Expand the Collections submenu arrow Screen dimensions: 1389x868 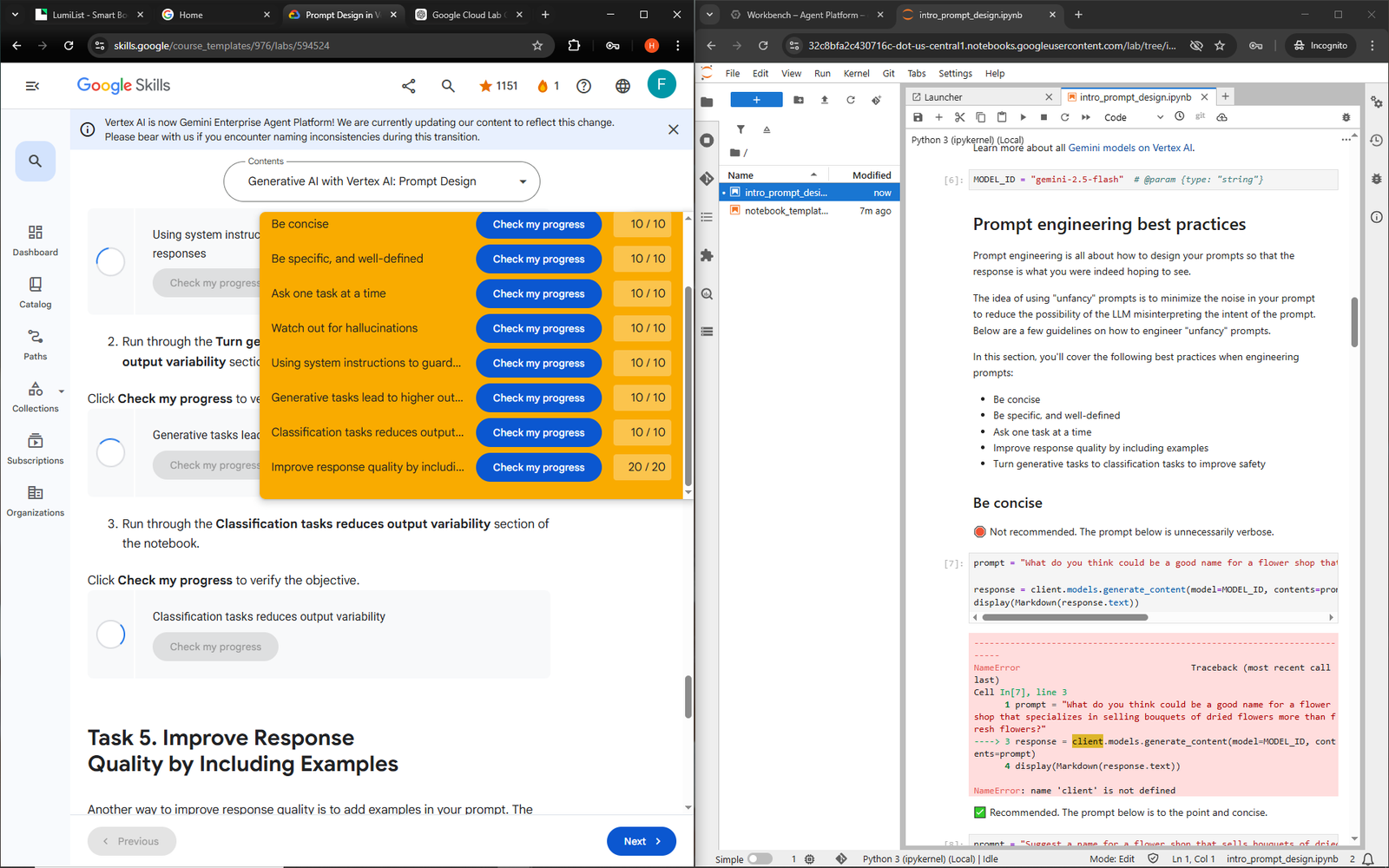click(x=61, y=391)
